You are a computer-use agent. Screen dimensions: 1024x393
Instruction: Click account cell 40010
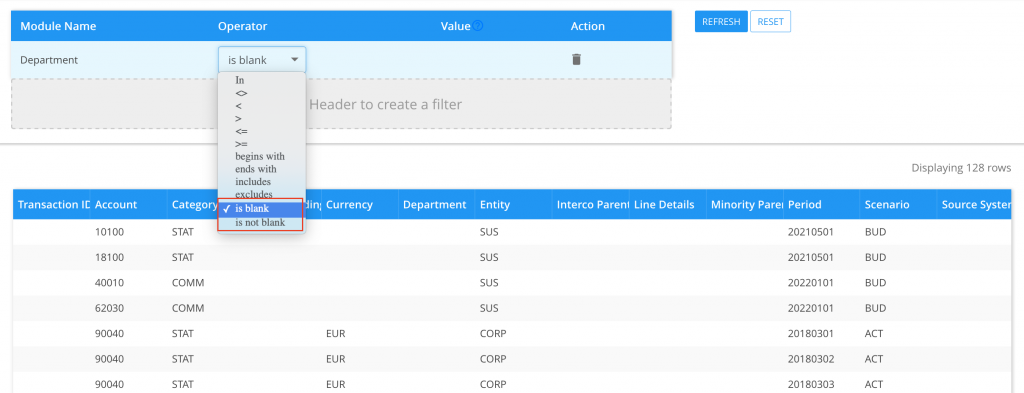pyautogui.click(x=108, y=283)
